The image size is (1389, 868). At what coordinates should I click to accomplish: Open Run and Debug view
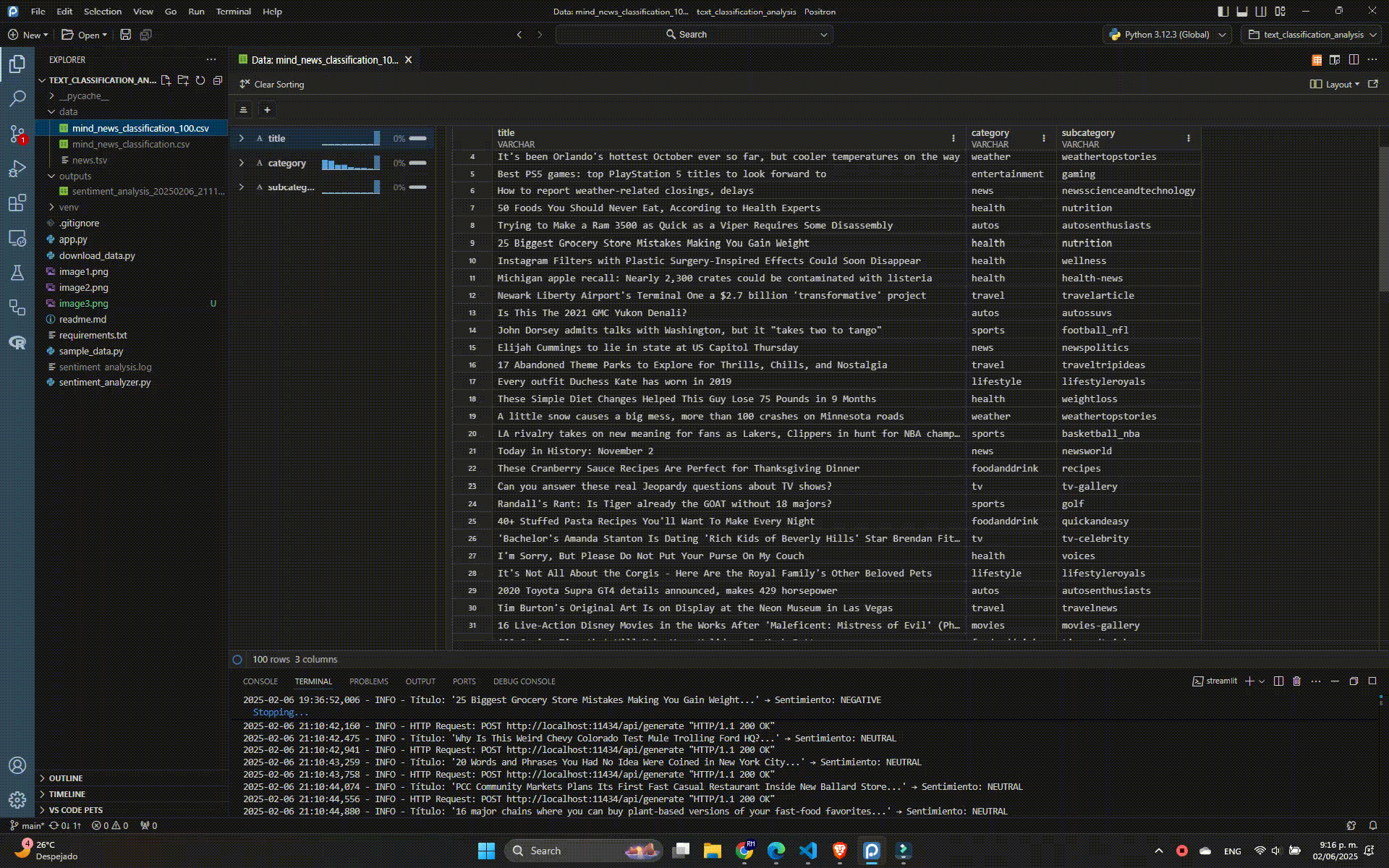(17, 169)
